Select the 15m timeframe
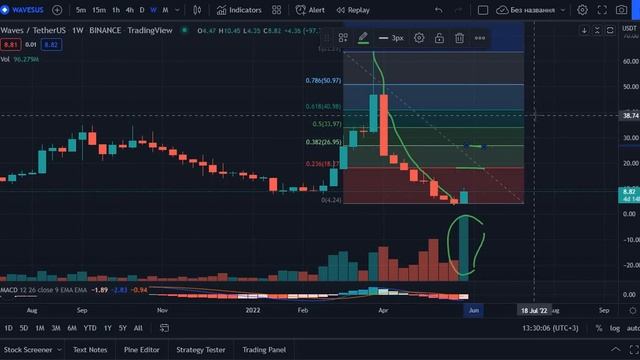This screenshot has height=360, width=640. (x=99, y=10)
